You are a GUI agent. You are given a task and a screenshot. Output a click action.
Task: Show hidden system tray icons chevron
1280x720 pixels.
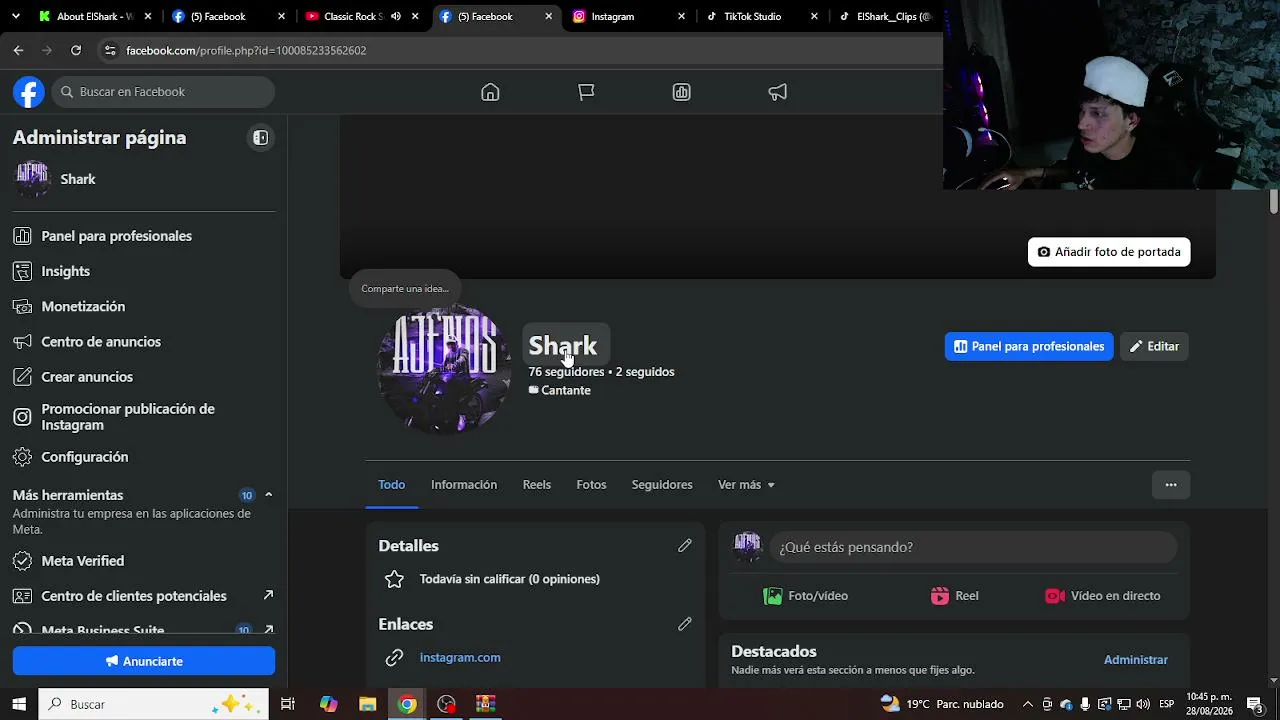[1027, 704]
